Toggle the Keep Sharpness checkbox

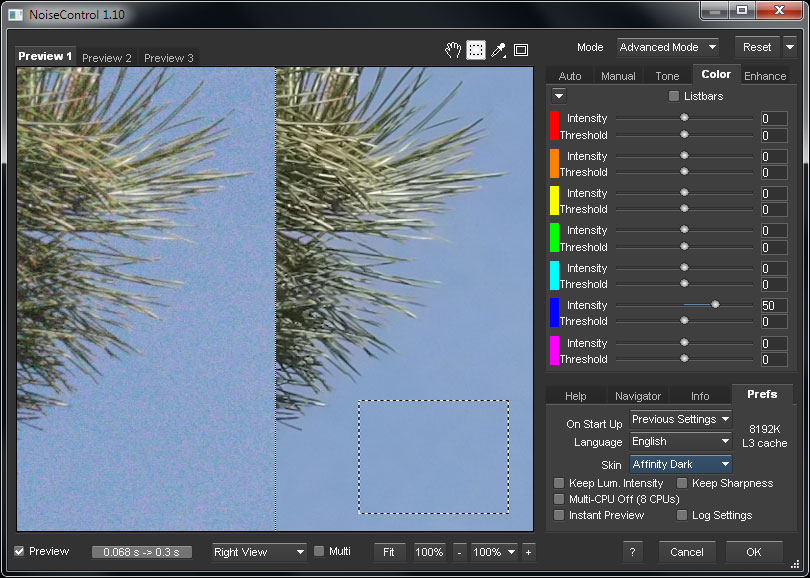click(682, 483)
